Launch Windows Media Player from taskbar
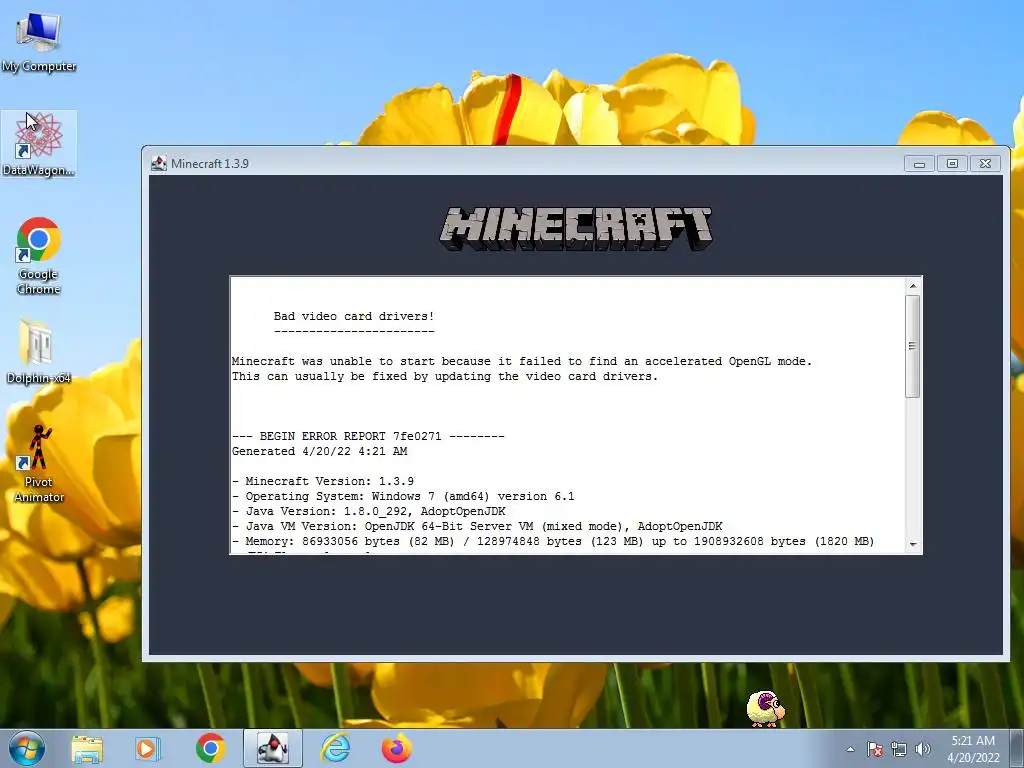The image size is (1024, 768). point(148,748)
